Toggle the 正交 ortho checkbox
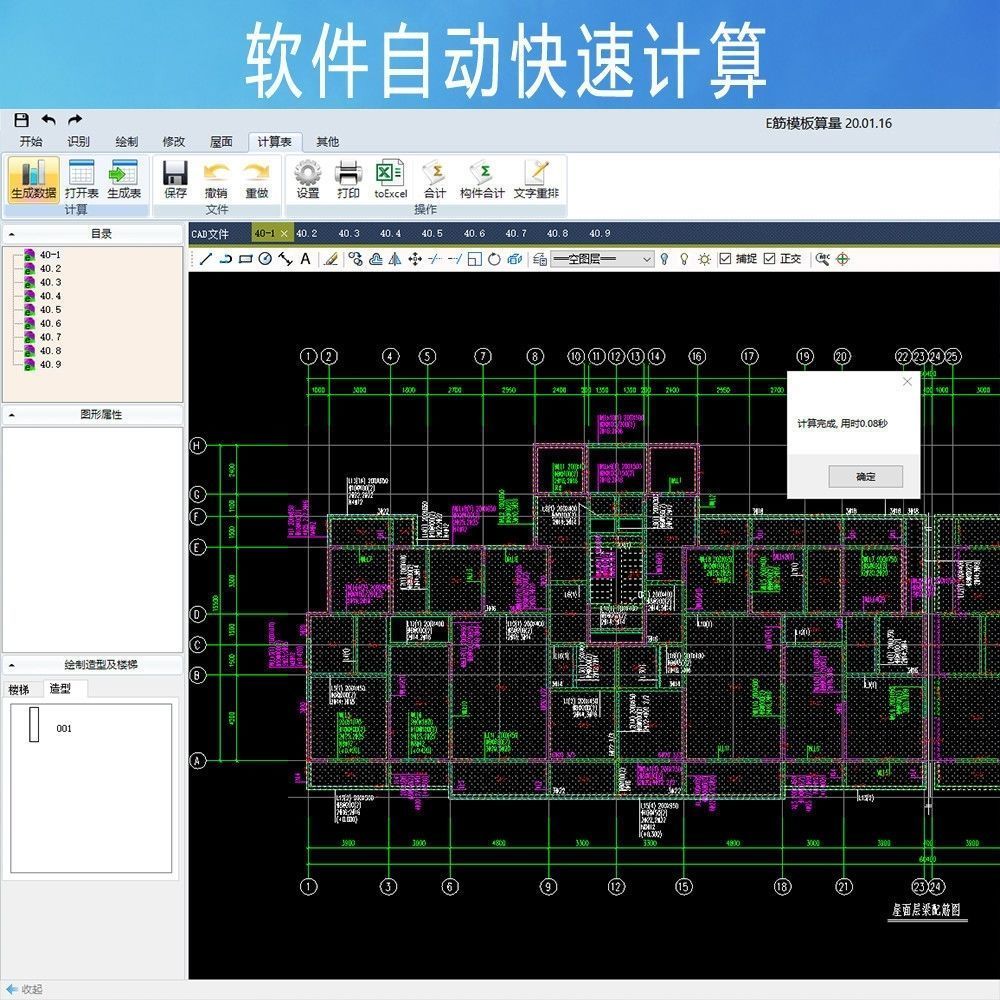Viewport: 1000px width, 1000px height. click(x=769, y=258)
